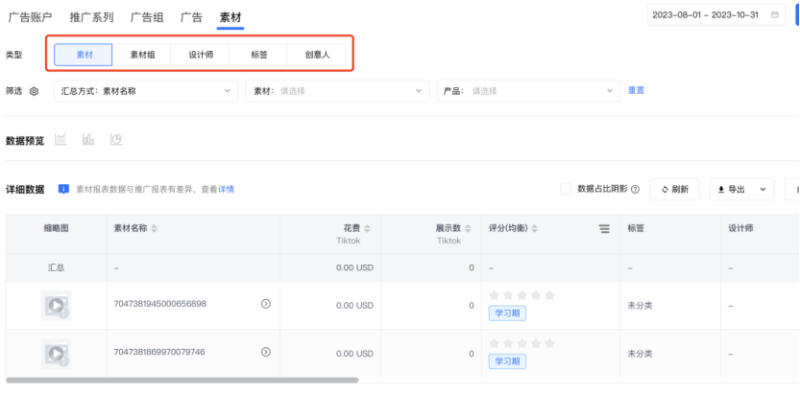Switch to the 推广系列 tab

pyautogui.click(x=92, y=17)
